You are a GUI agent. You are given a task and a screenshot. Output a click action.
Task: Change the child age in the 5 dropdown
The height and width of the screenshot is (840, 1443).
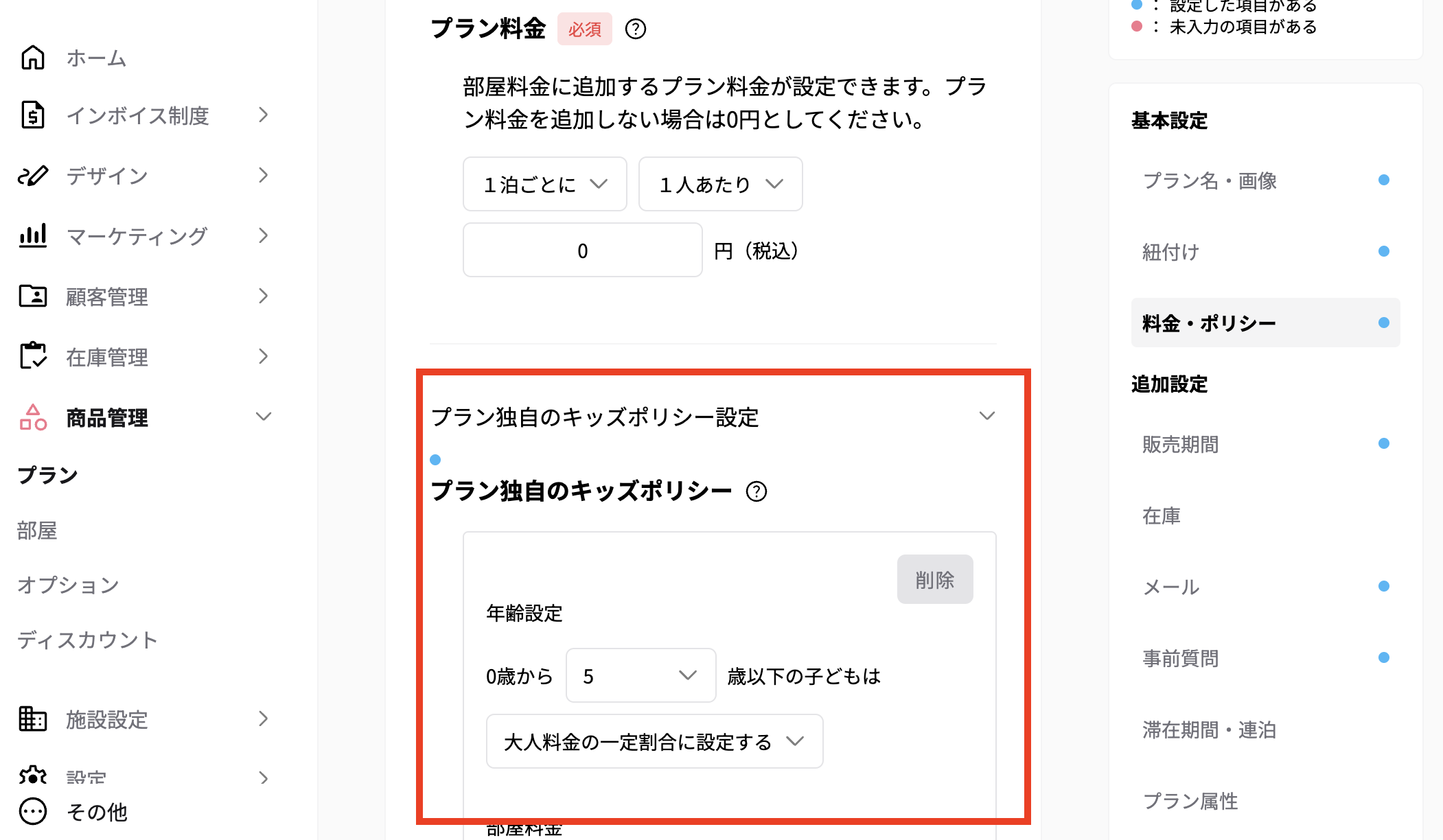pyautogui.click(x=640, y=675)
